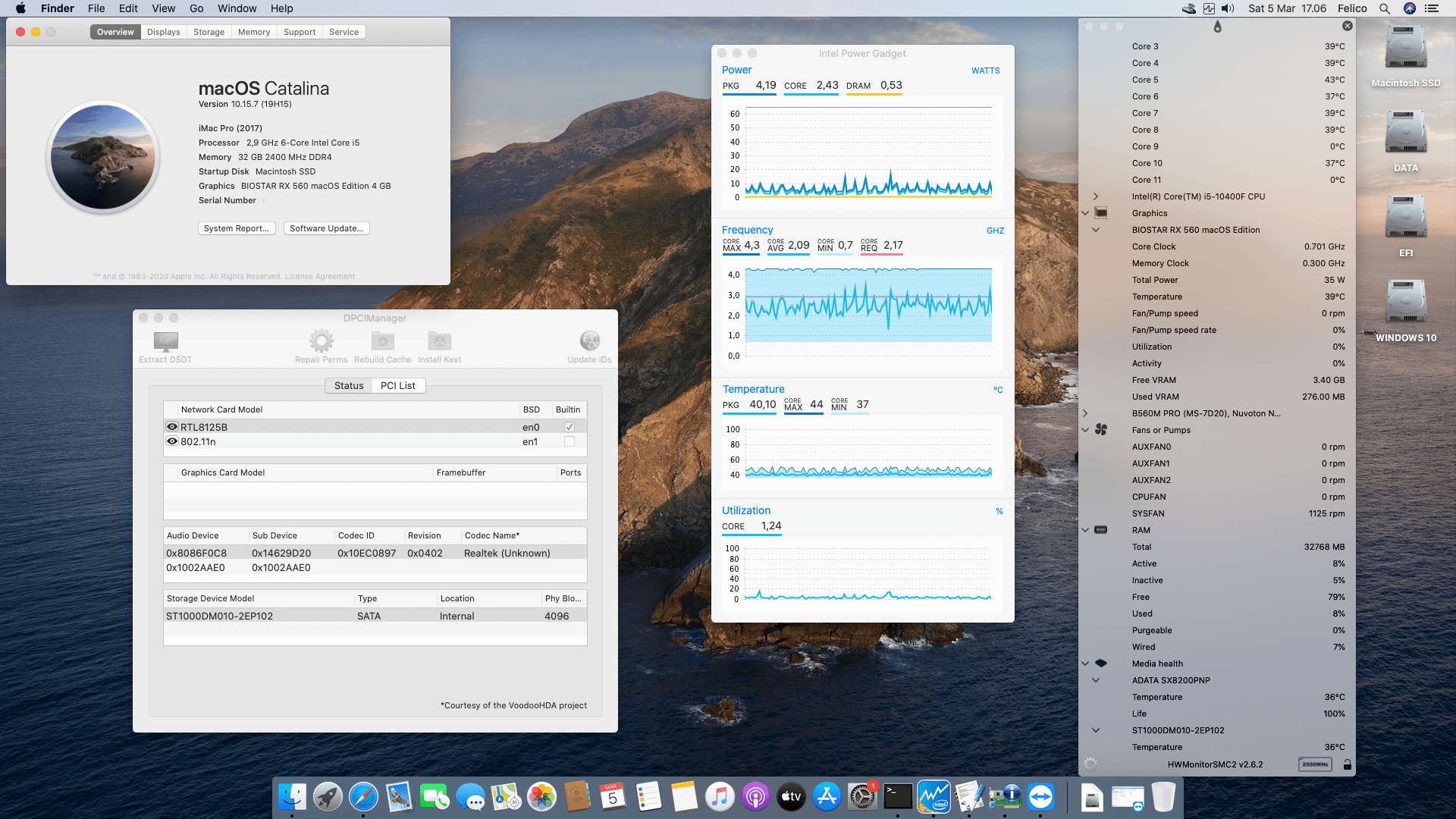
Task: Click the Install Kext icon
Action: point(439,341)
